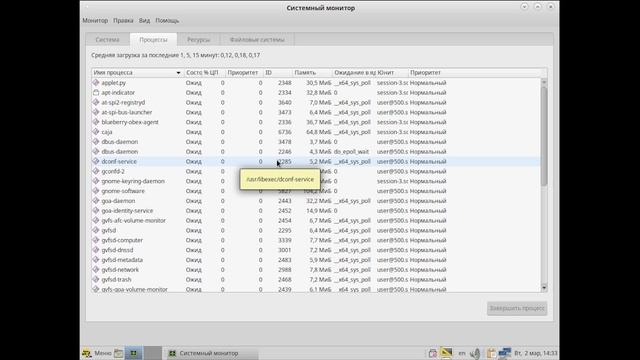Click the gvfsd-network process icon
640x360 pixels.
(x=96, y=270)
